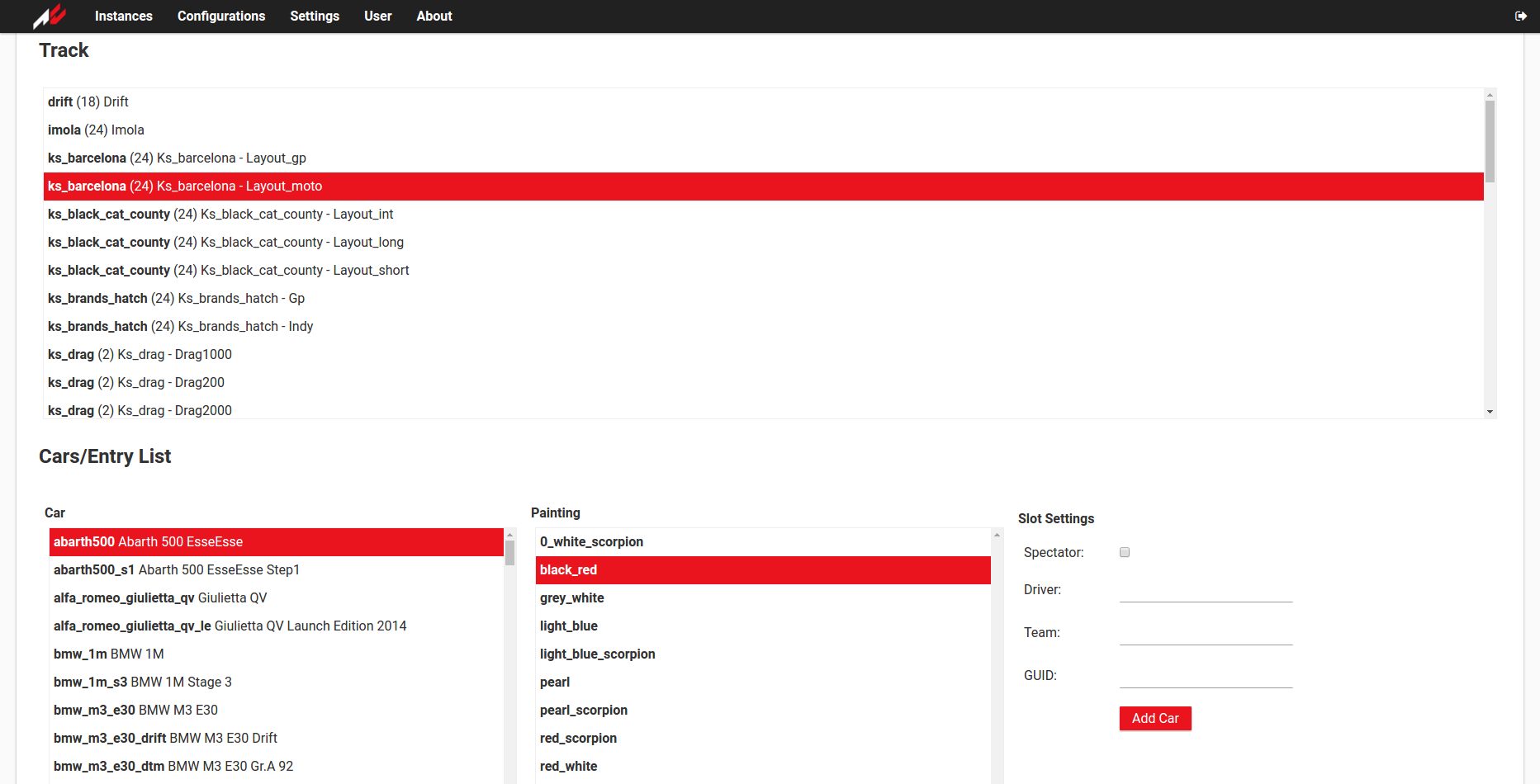Choose light_blue painting
The height and width of the screenshot is (784, 1540).
(764, 626)
